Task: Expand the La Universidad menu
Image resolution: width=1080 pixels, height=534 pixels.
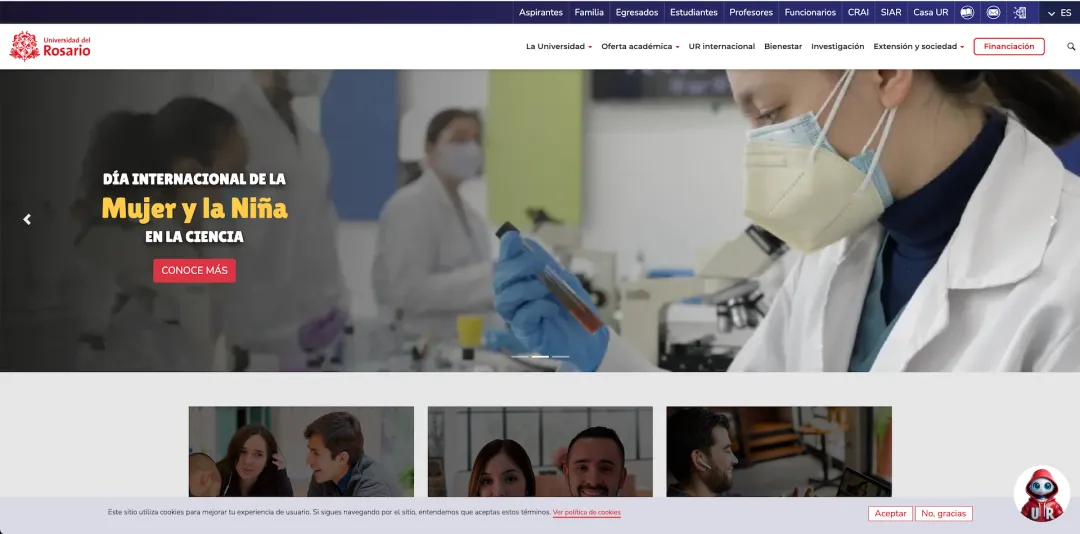Action: 558,47
